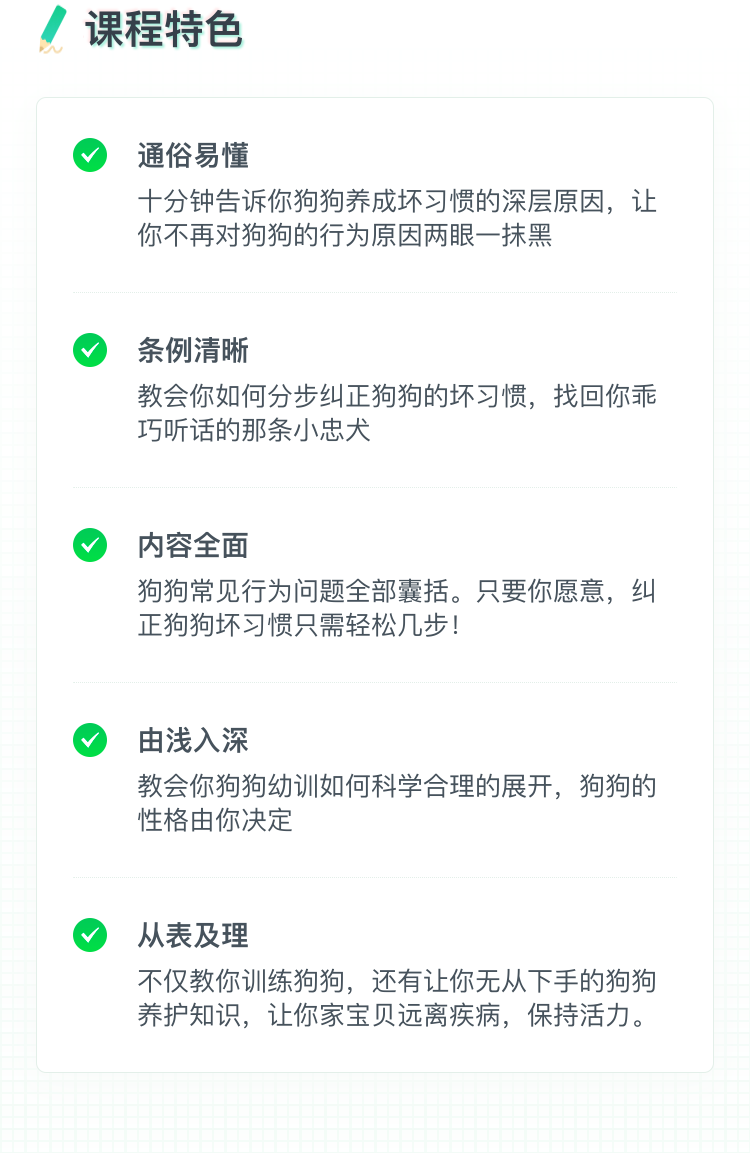Viewport: 750px width, 1153px height.
Task: Click the green checkmark next to 由浅入深
Action: pyautogui.click(x=90, y=740)
